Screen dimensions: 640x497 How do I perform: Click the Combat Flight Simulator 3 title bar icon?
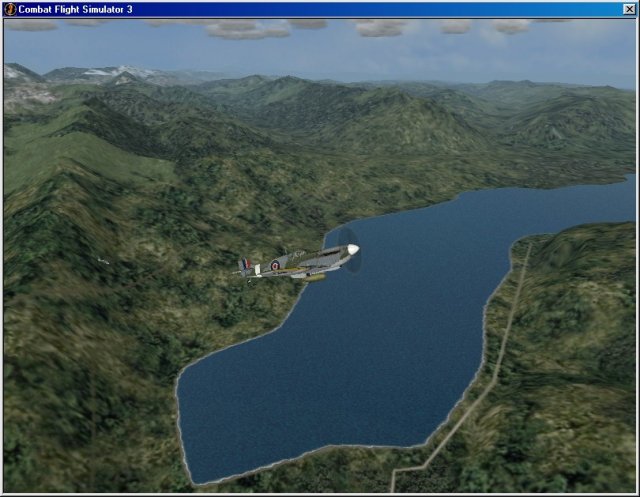[x=10, y=9]
